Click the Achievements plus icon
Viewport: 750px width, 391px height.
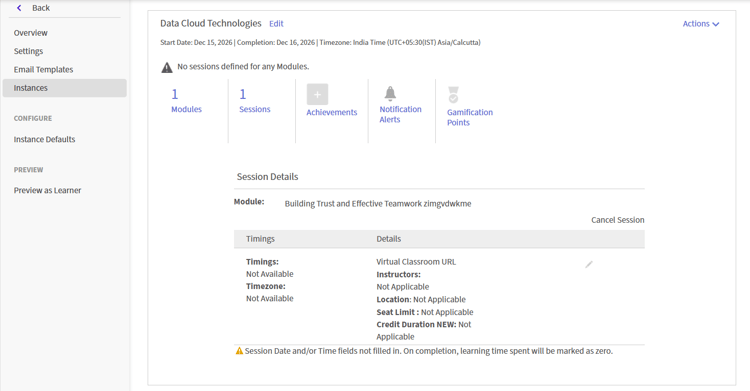click(317, 94)
